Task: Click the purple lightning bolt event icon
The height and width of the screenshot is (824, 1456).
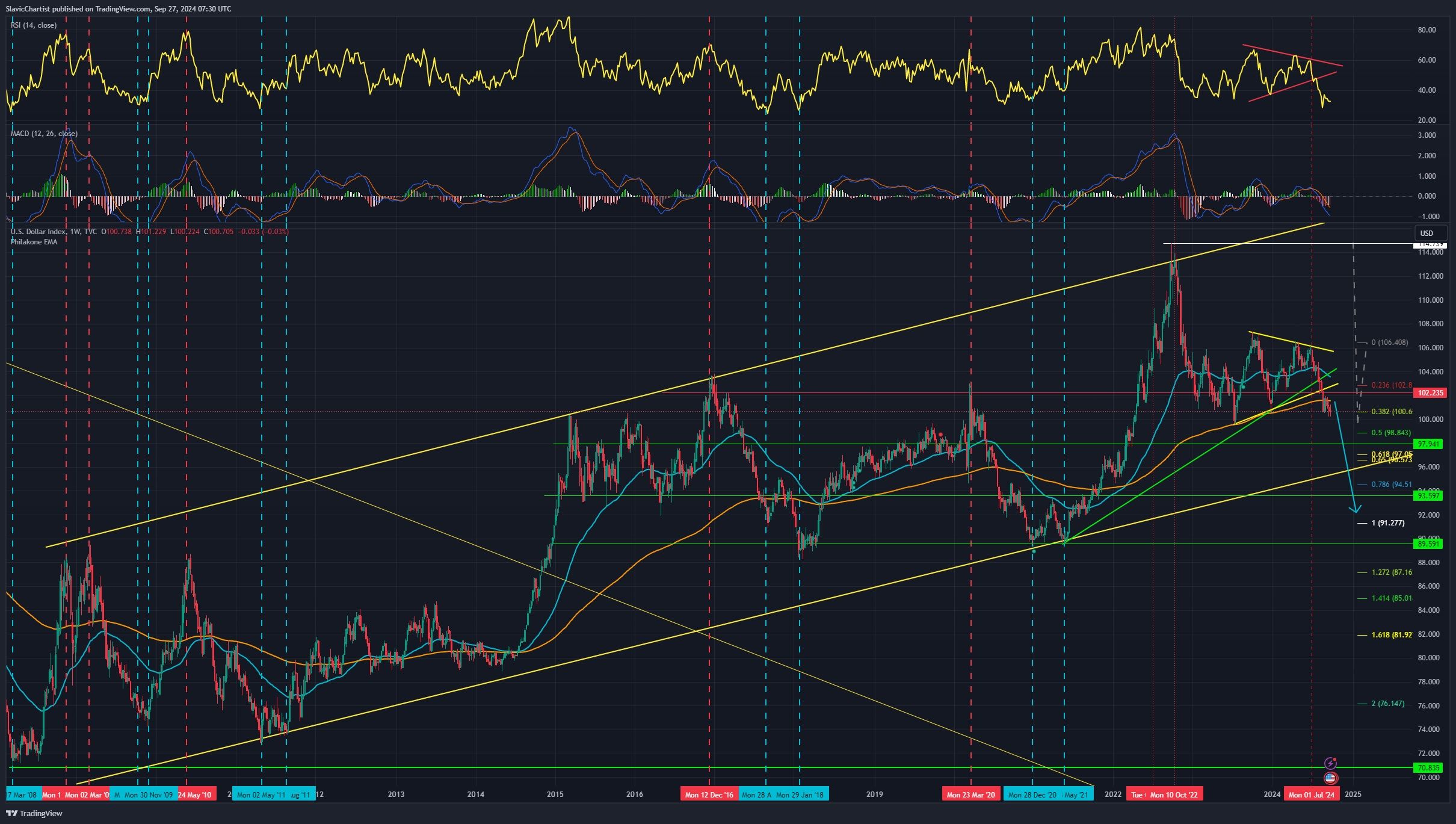Action: [1331, 764]
